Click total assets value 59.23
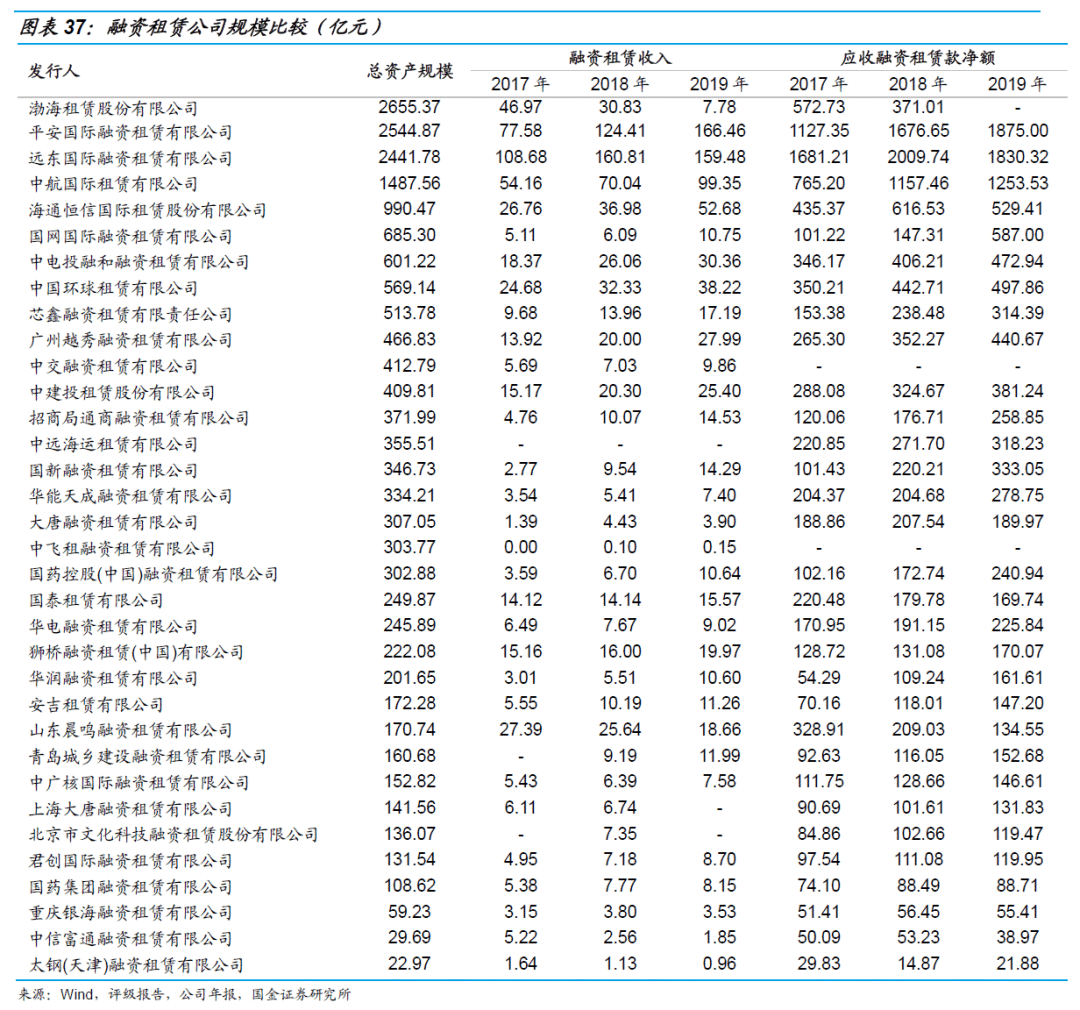This screenshot has width=1080, height=1010. (x=409, y=911)
